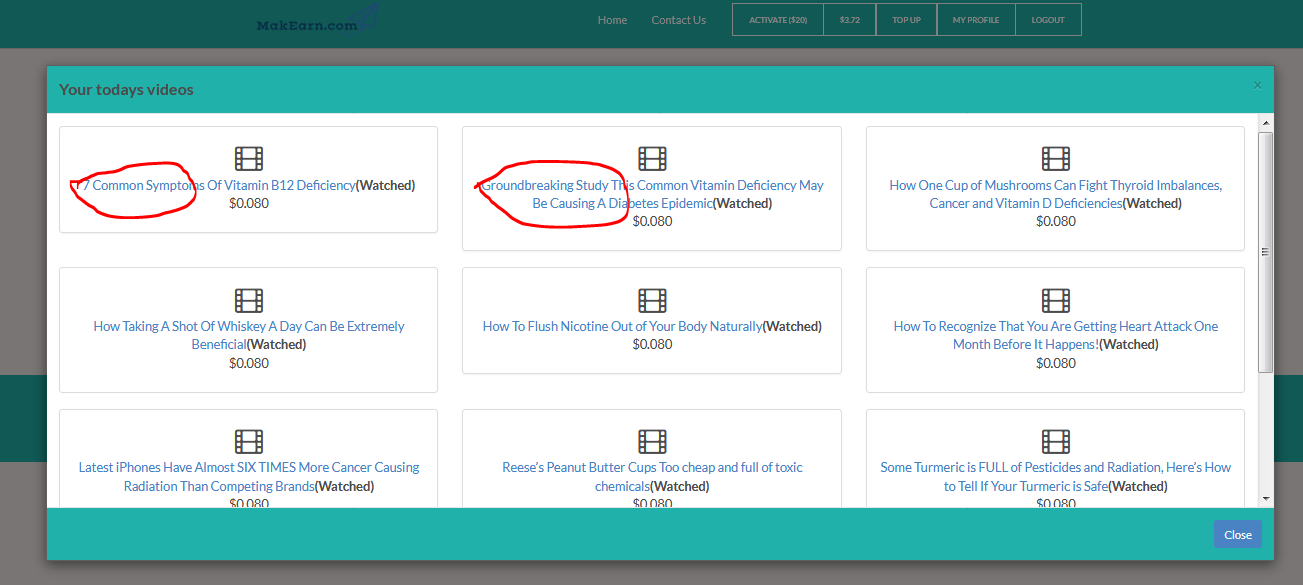Click the scrollbar down arrow in modal
This screenshot has height=585, width=1303.
1265,498
